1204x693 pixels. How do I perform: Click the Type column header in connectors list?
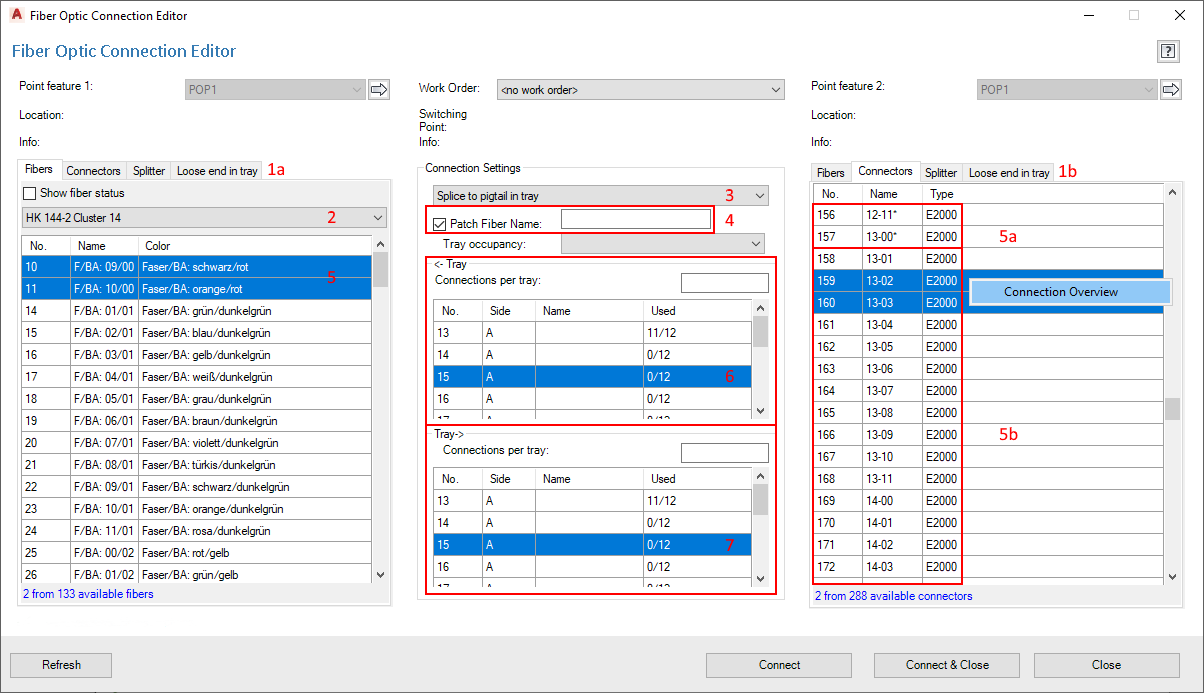pos(942,194)
